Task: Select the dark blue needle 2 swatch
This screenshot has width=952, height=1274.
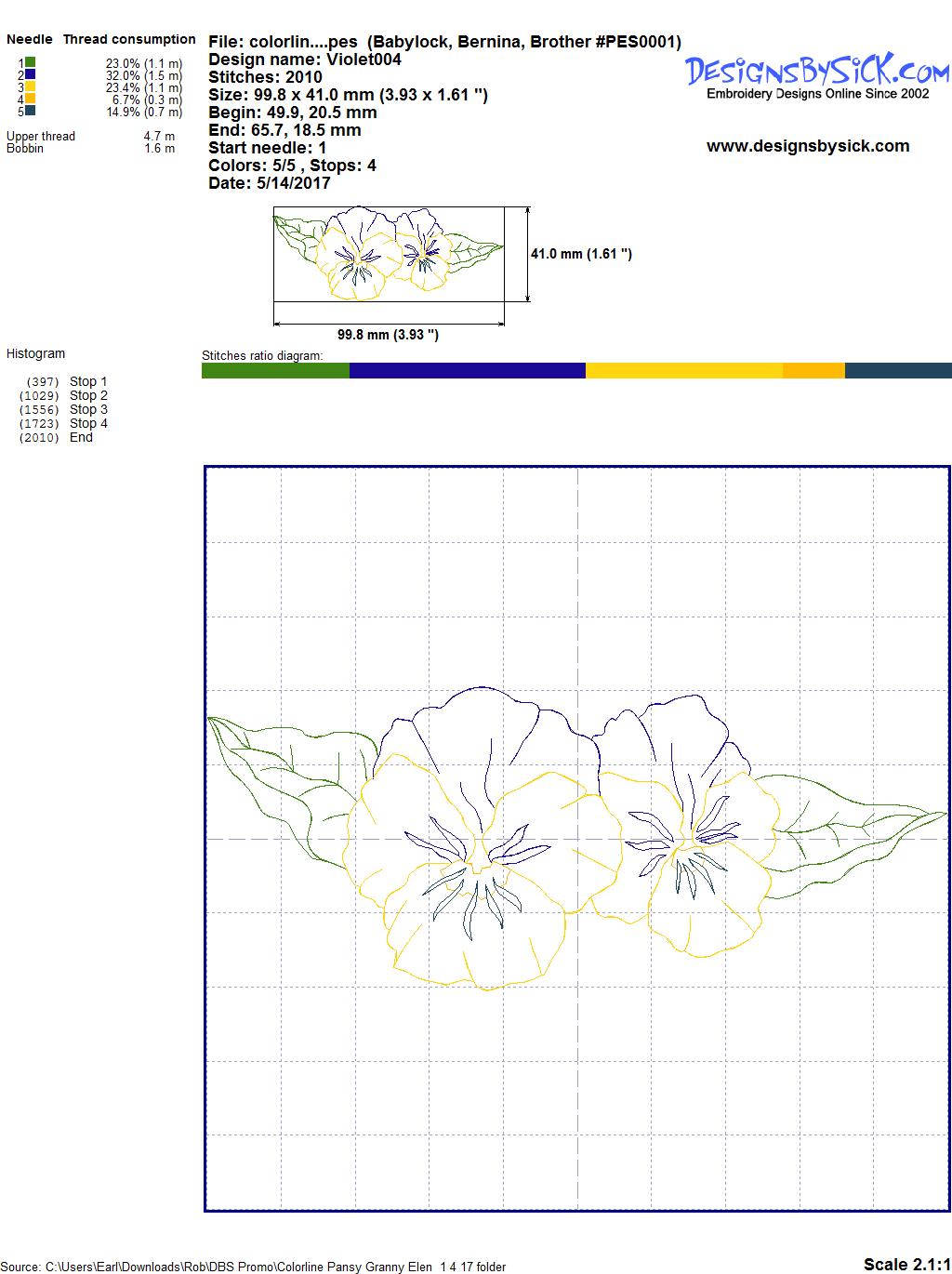Action: click(31, 74)
